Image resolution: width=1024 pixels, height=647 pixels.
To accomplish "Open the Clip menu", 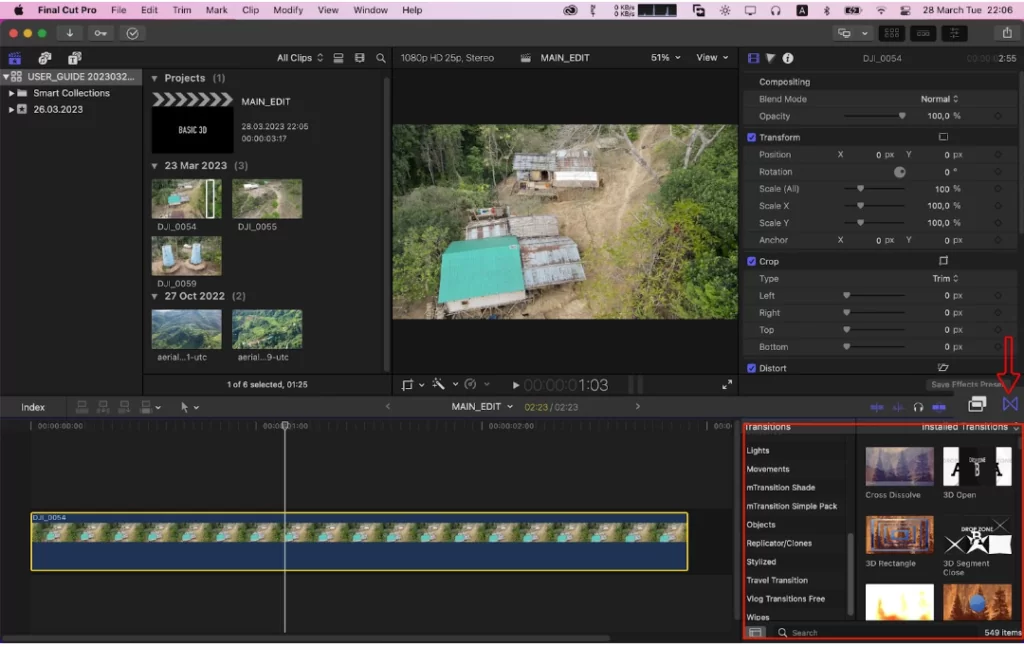I will click(250, 10).
